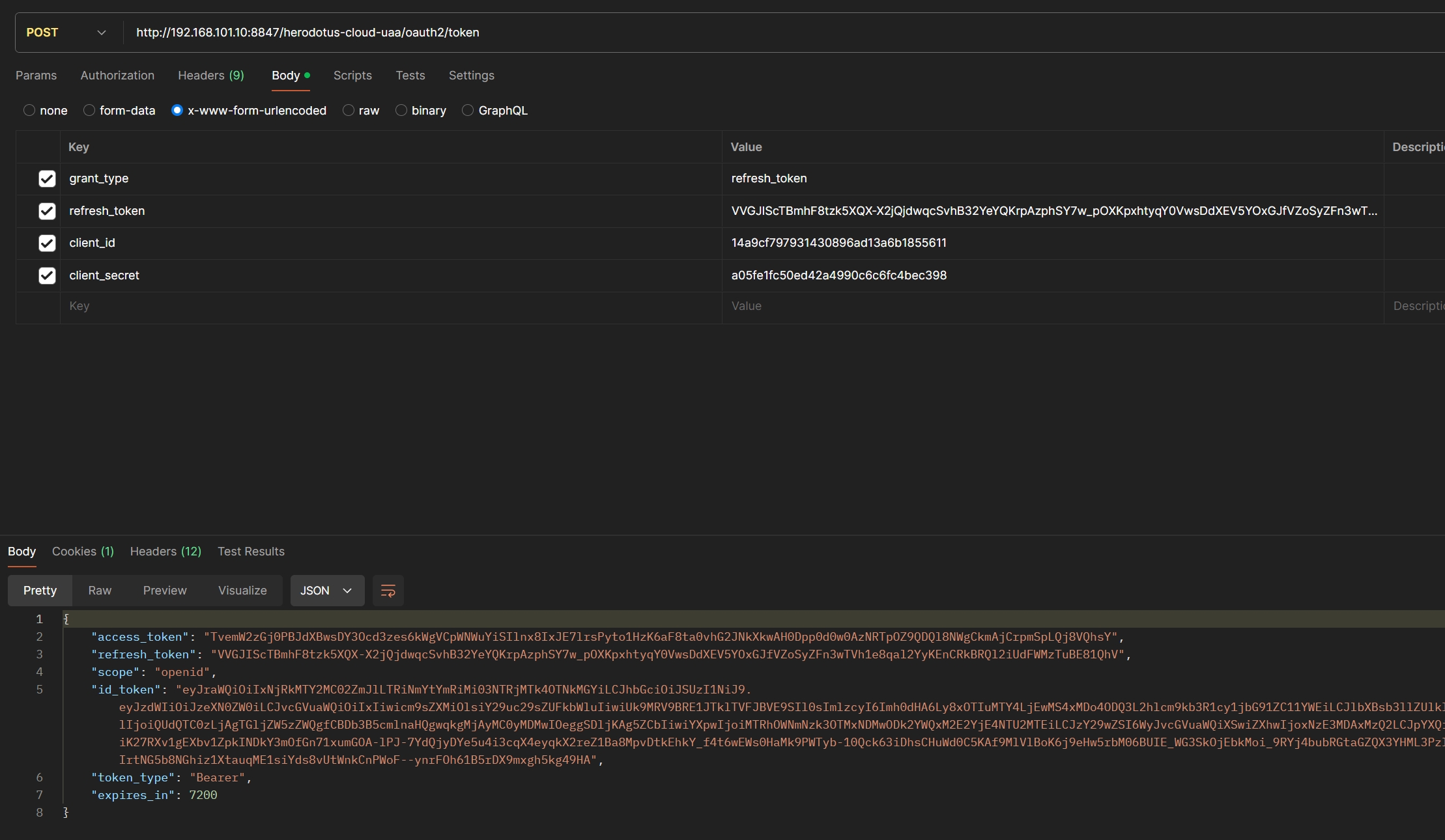Expand the JSON format dropdown
The height and width of the screenshot is (840, 1445).
[x=326, y=591]
